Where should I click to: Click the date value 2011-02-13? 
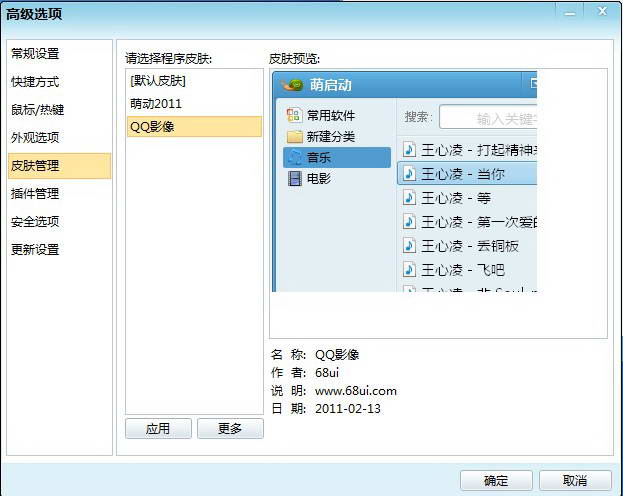pos(348,409)
